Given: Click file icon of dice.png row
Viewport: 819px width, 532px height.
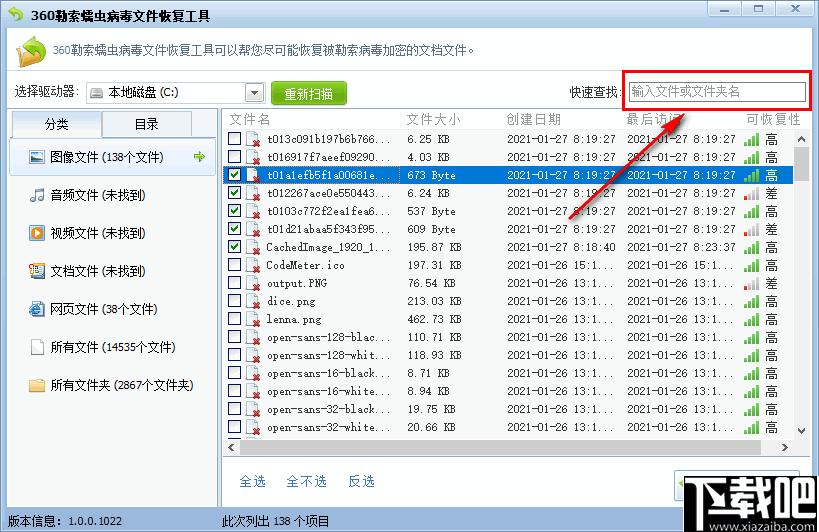Looking at the screenshot, I should tap(253, 301).
